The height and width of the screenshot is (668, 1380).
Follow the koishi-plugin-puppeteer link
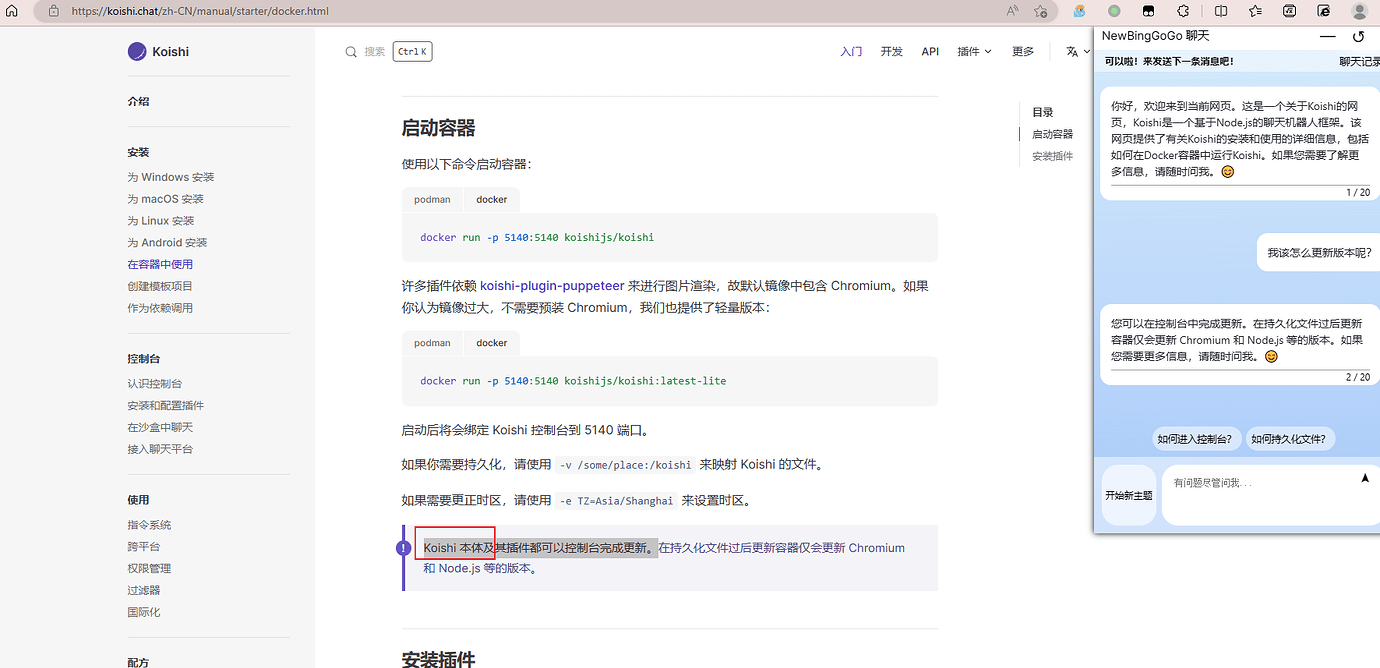tap(552, 286)
